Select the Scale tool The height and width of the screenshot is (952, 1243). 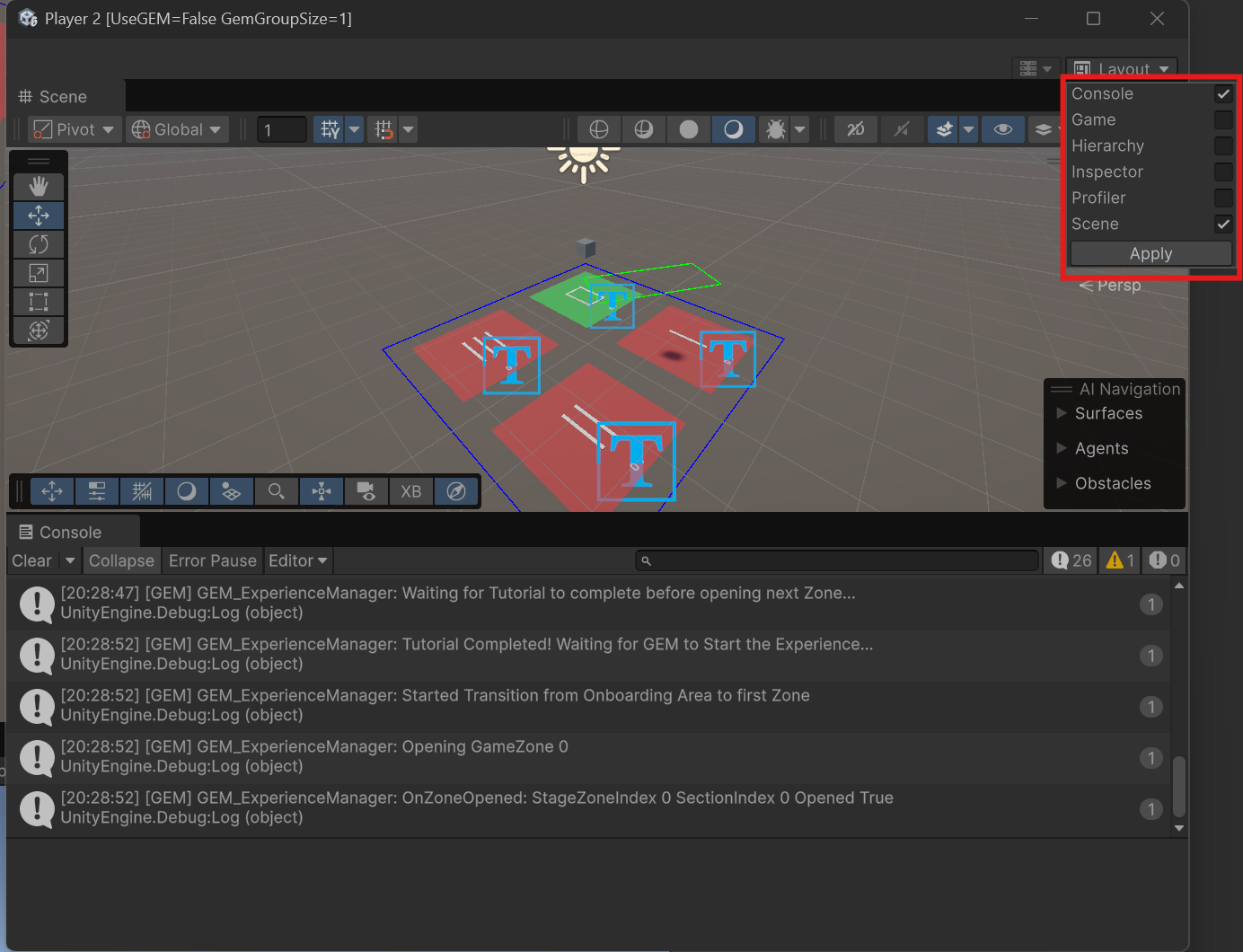point(39,273)
